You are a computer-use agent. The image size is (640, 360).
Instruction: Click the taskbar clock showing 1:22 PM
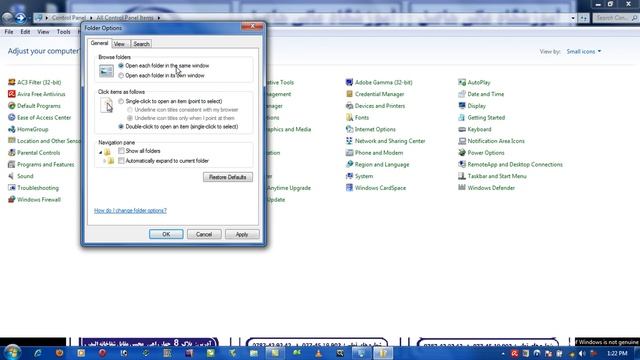[x=617, y=353]
